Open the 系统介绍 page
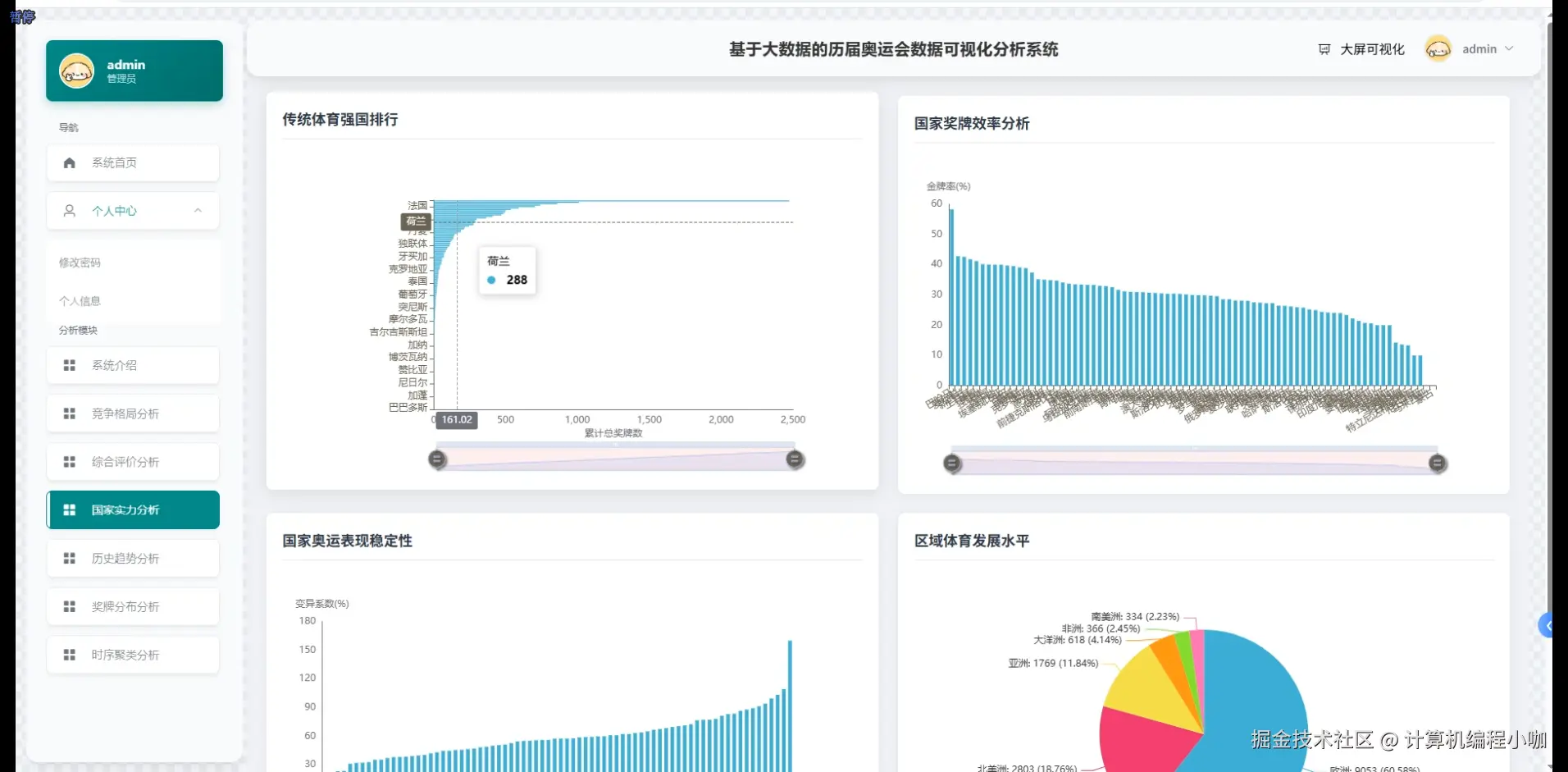Viewport: 1568px width, 772px height. coord(133,365)
